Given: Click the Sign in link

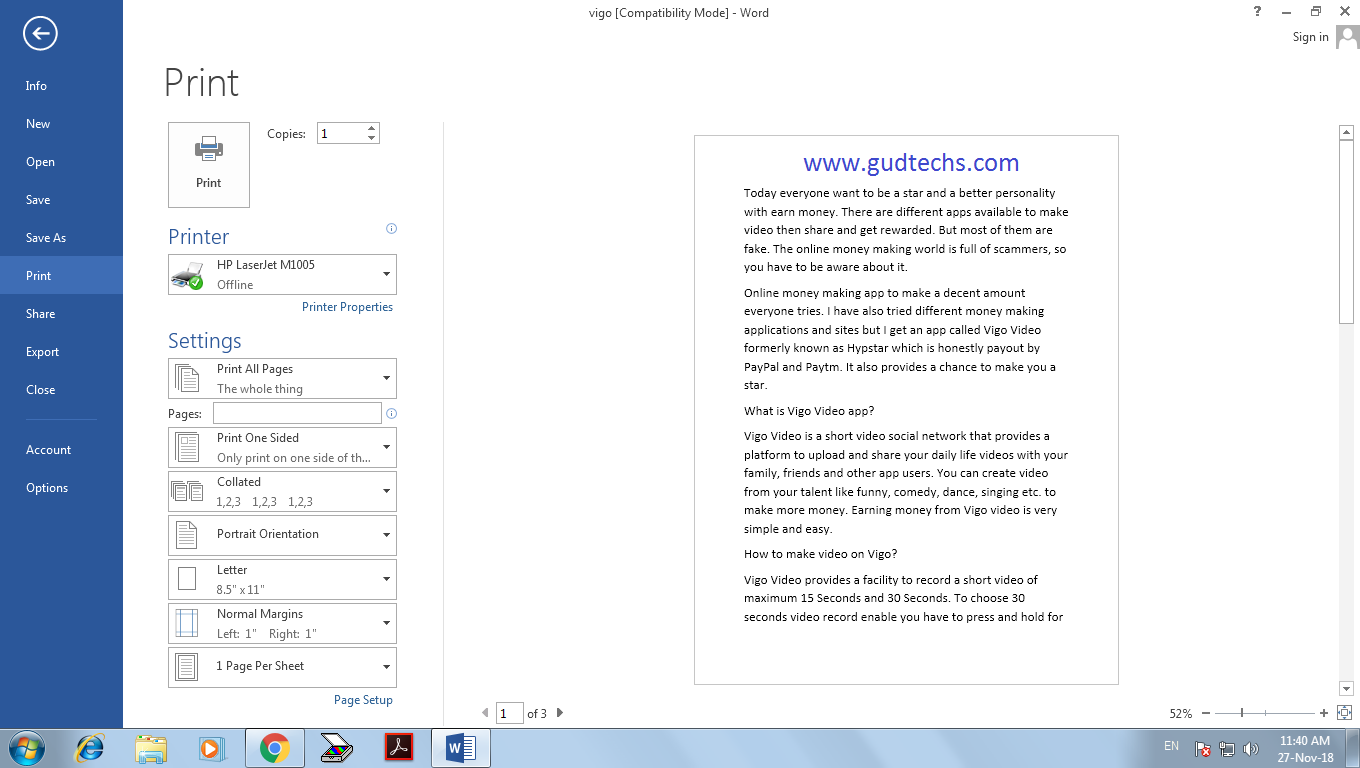Looking at the screenshot, I should point(1310,37).
